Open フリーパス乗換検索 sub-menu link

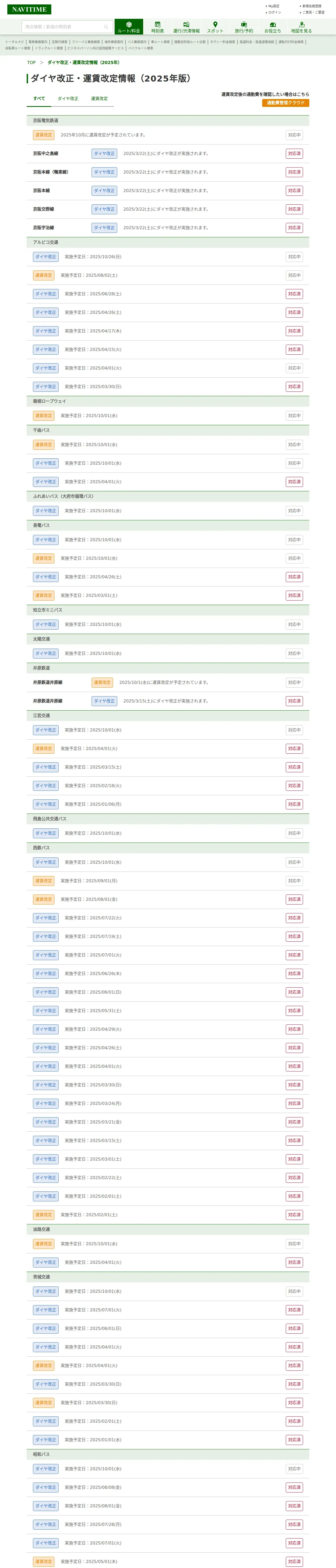point(86,42)
